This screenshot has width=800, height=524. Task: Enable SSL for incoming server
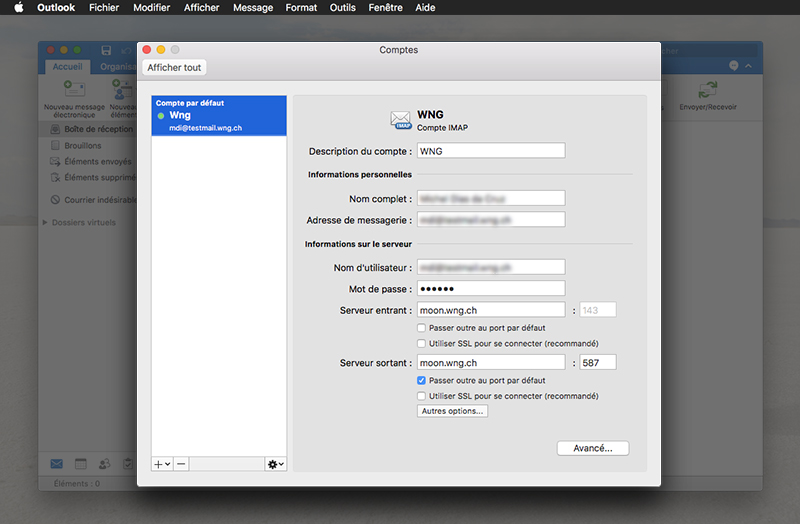tap(421, 343)
